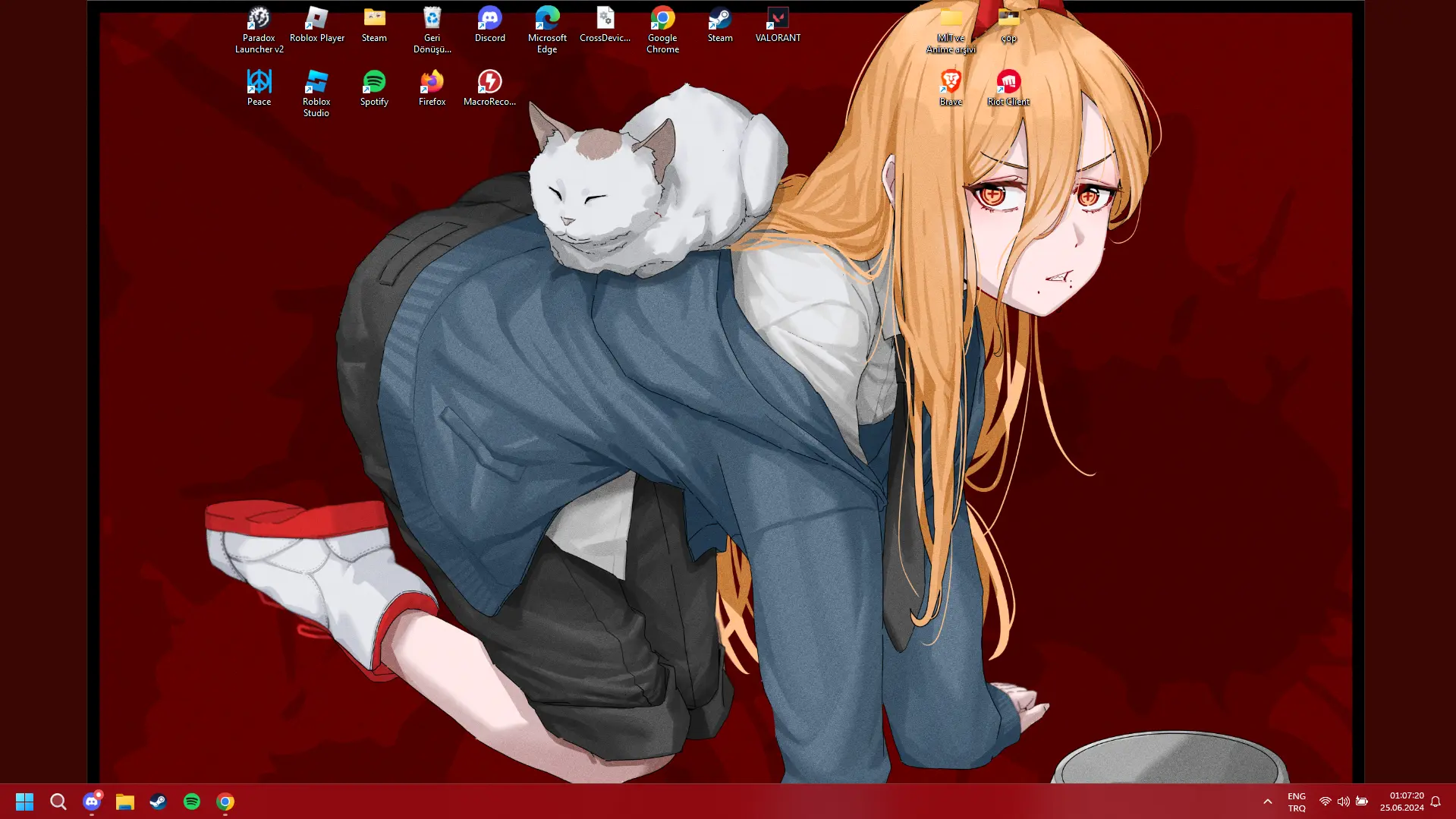This screenshot has height=819, width=1456.
Task: Open the Windows Start menu
Action: click(24, 802)
